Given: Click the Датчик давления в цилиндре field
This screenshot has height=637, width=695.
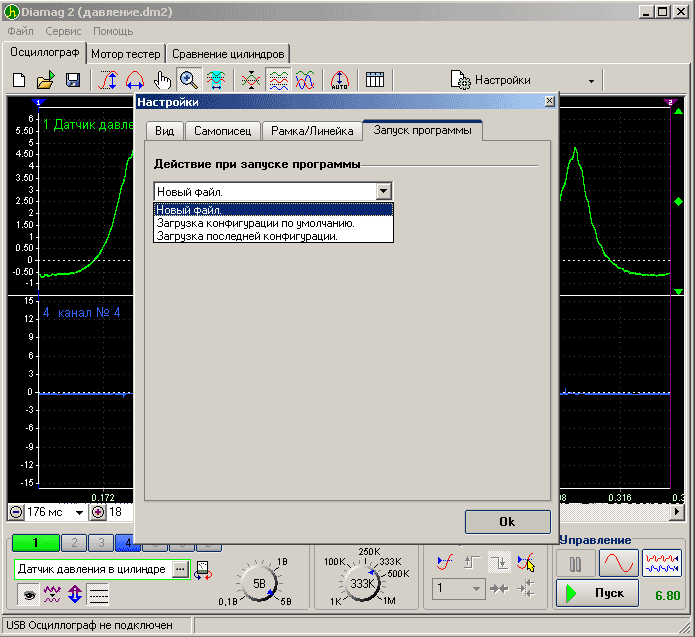Looking at the screenshot, I should pos(92,569).
